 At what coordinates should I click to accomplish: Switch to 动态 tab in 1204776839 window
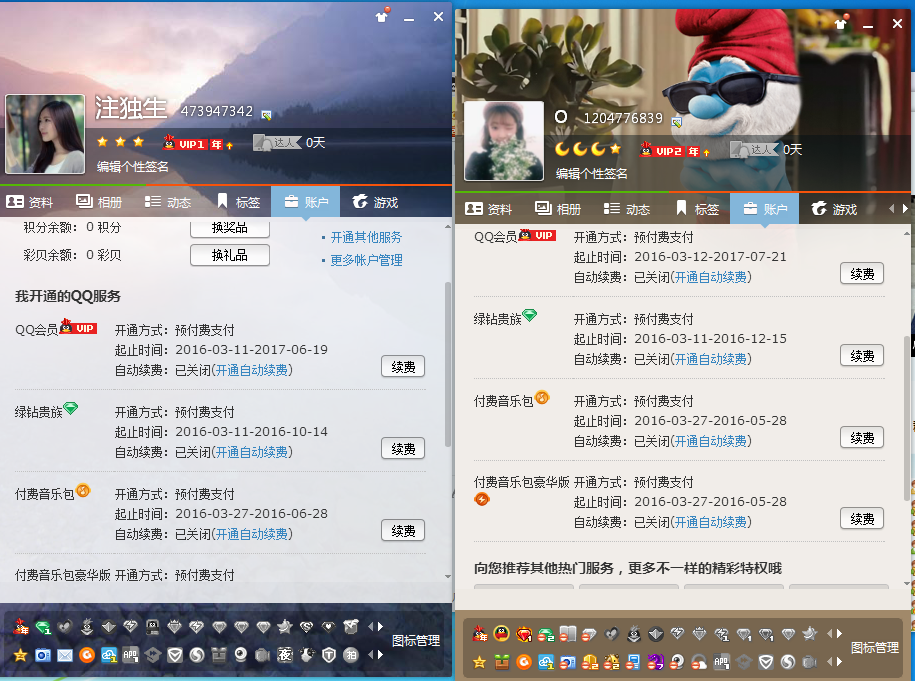pyautogui.click(x=627, y=209)
